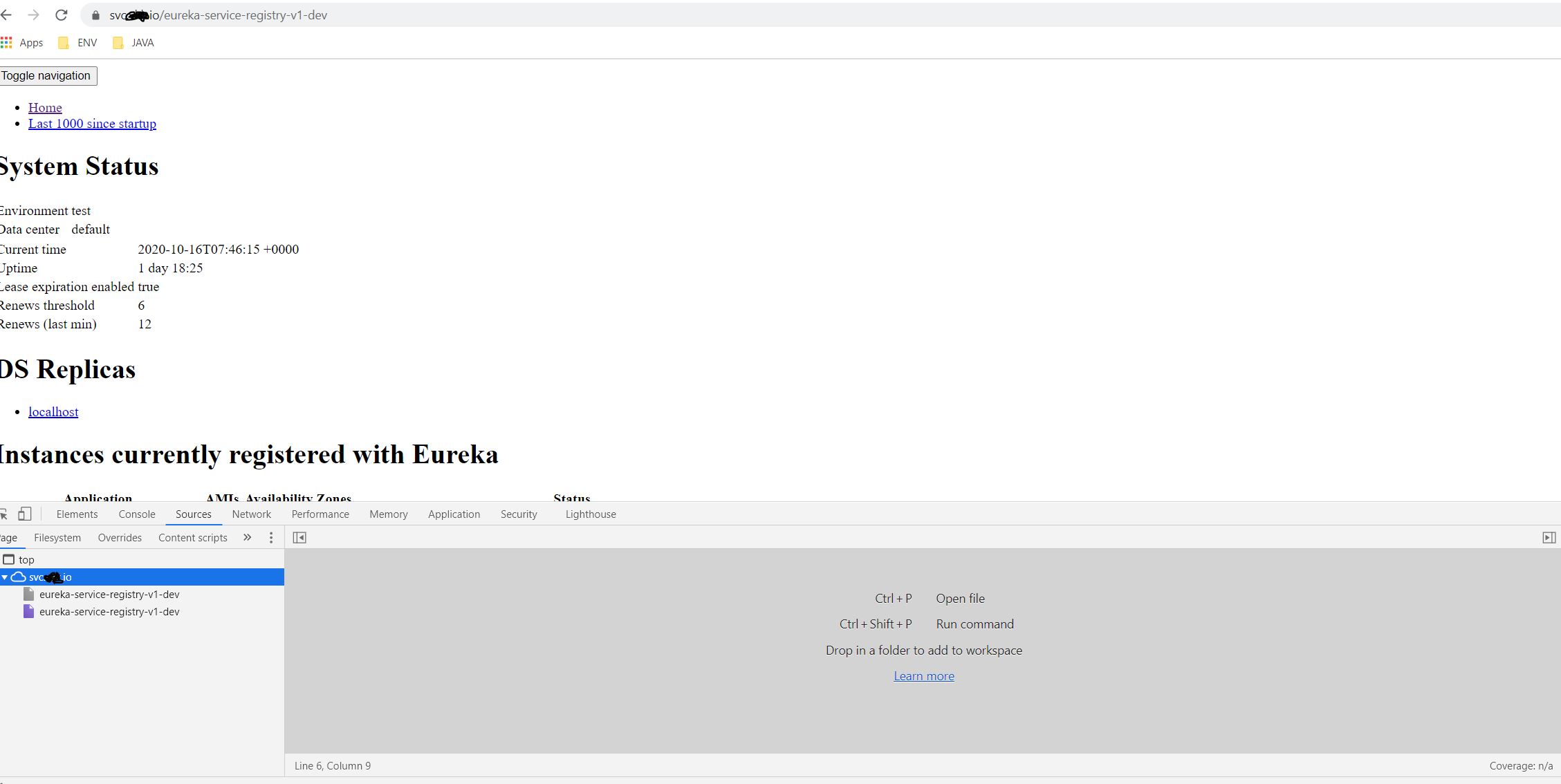1561x784 pixels.
Task: Collapse the svc domain tree node
Action: pyautogui.click(x=5, y=577)
